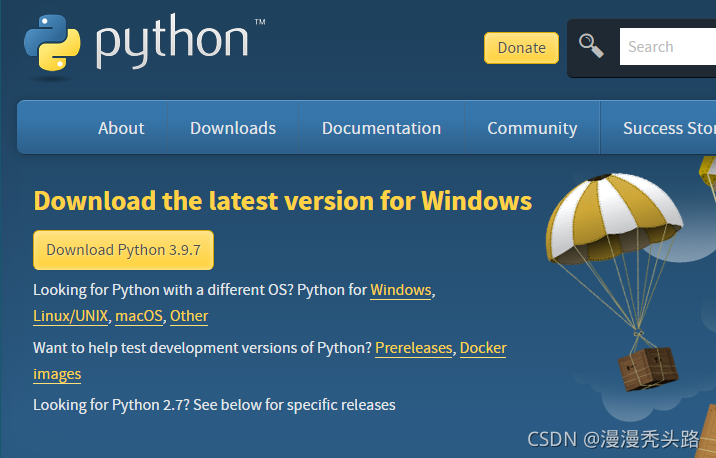Open the Documentation menu
The image size is (716, 458).
click(x=381, y=128)
